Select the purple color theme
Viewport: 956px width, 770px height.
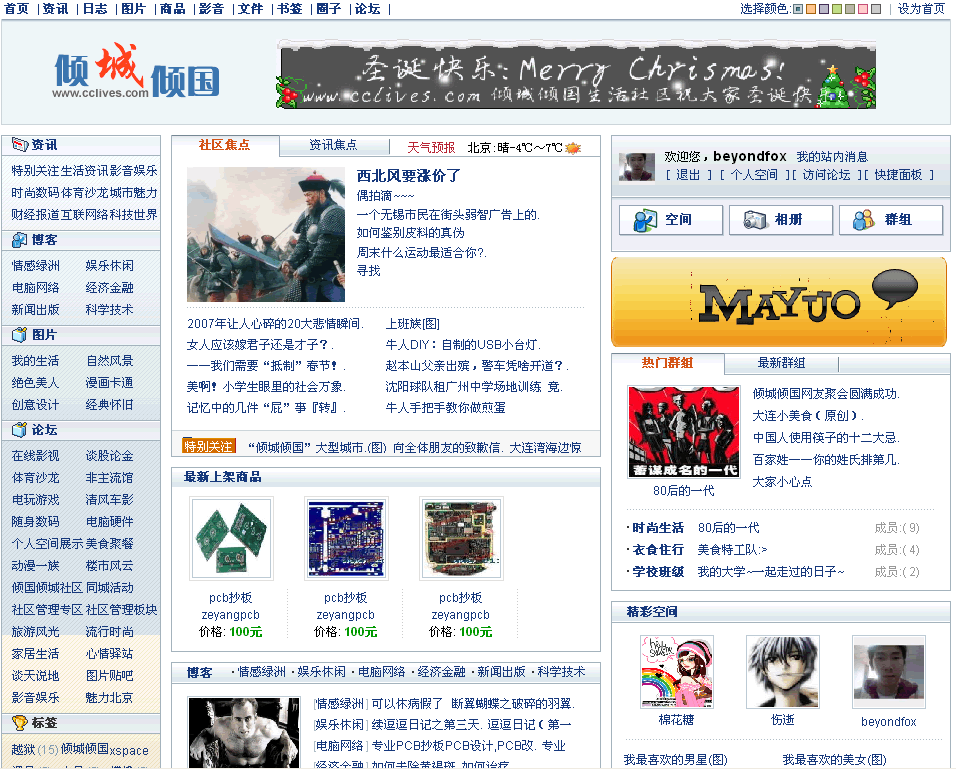824,9
